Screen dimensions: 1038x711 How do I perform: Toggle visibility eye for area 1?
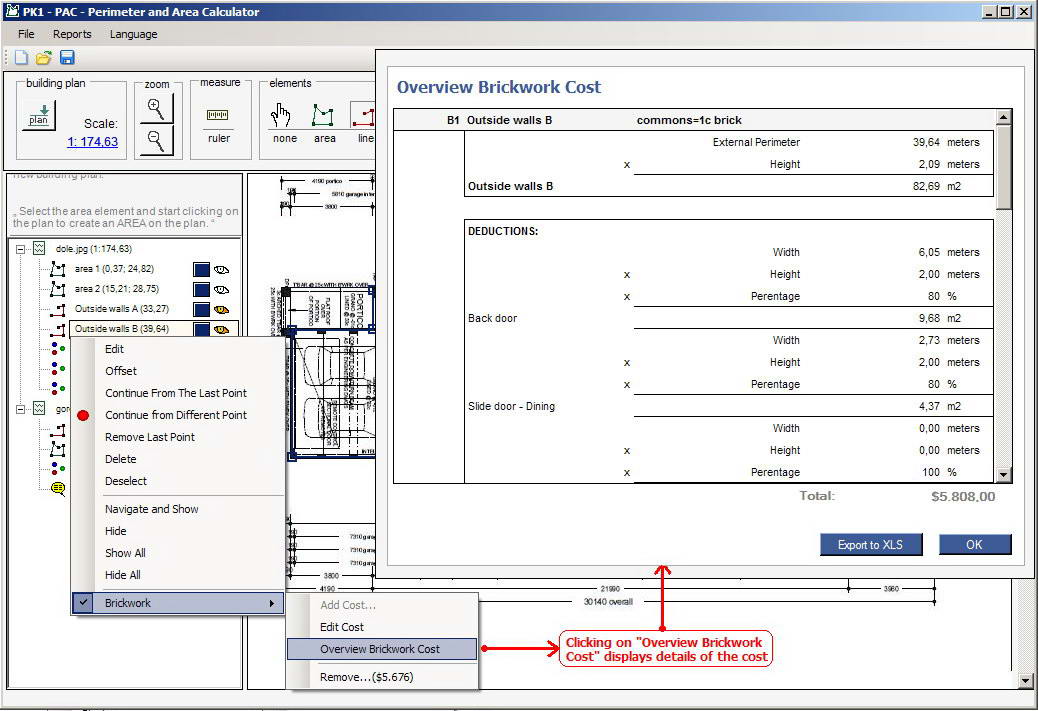pos(221,269)
